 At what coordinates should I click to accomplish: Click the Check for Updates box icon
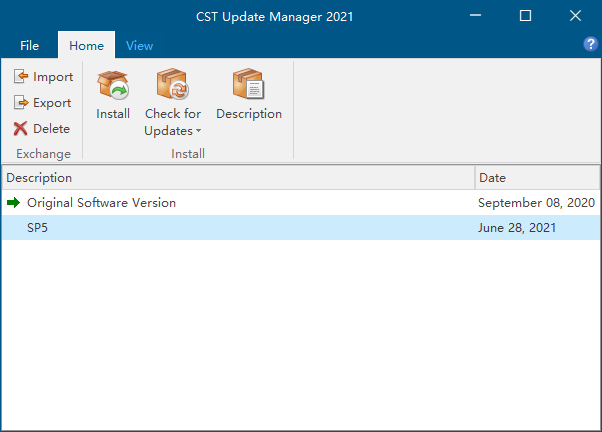(x=173, y=83)
